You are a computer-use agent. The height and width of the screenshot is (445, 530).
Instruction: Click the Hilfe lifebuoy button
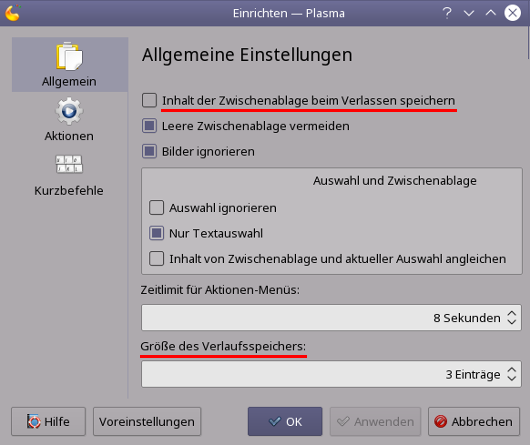click(x=48, y=421)
